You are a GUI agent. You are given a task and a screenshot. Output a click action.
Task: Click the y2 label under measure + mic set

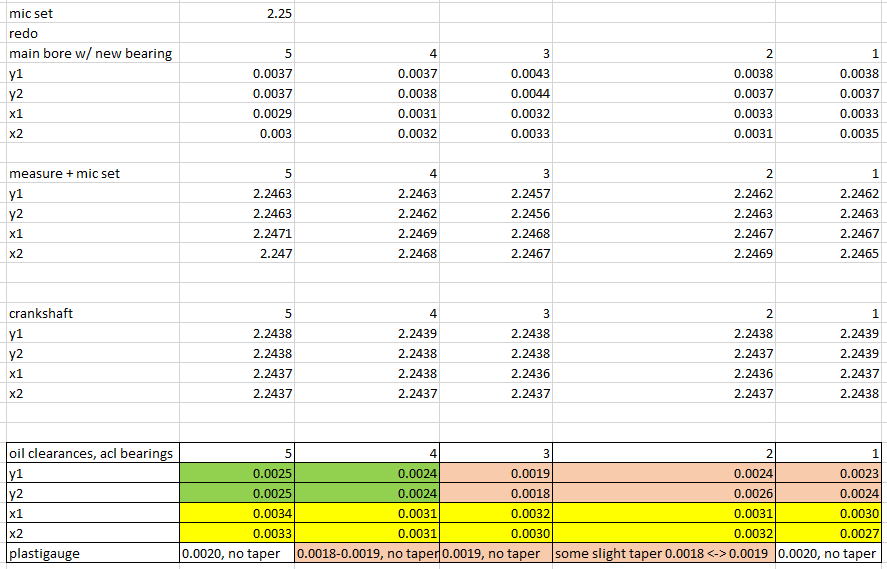point(93,213)
